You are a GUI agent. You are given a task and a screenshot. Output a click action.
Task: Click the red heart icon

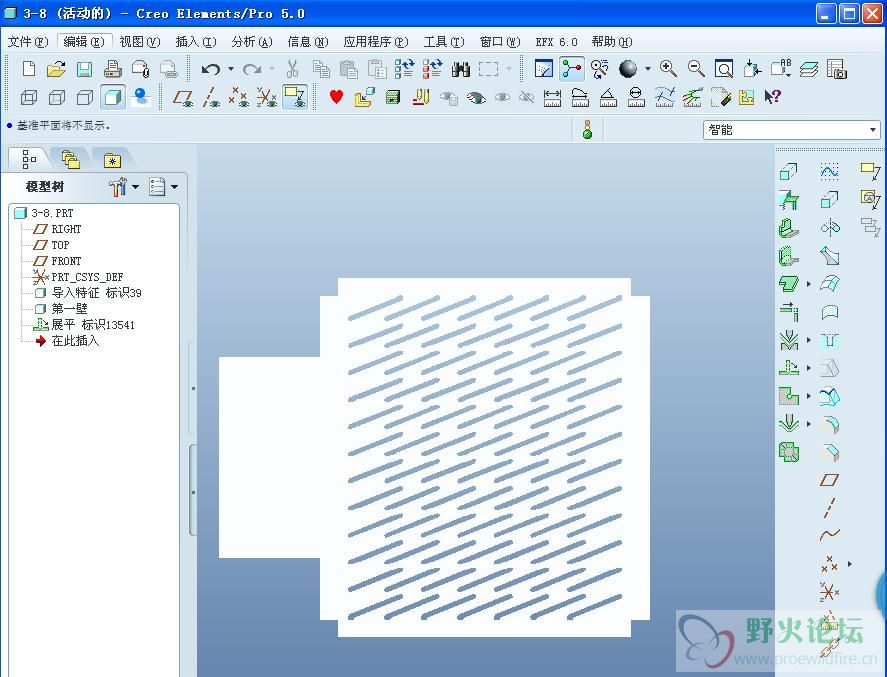click(x=336, y=97)
